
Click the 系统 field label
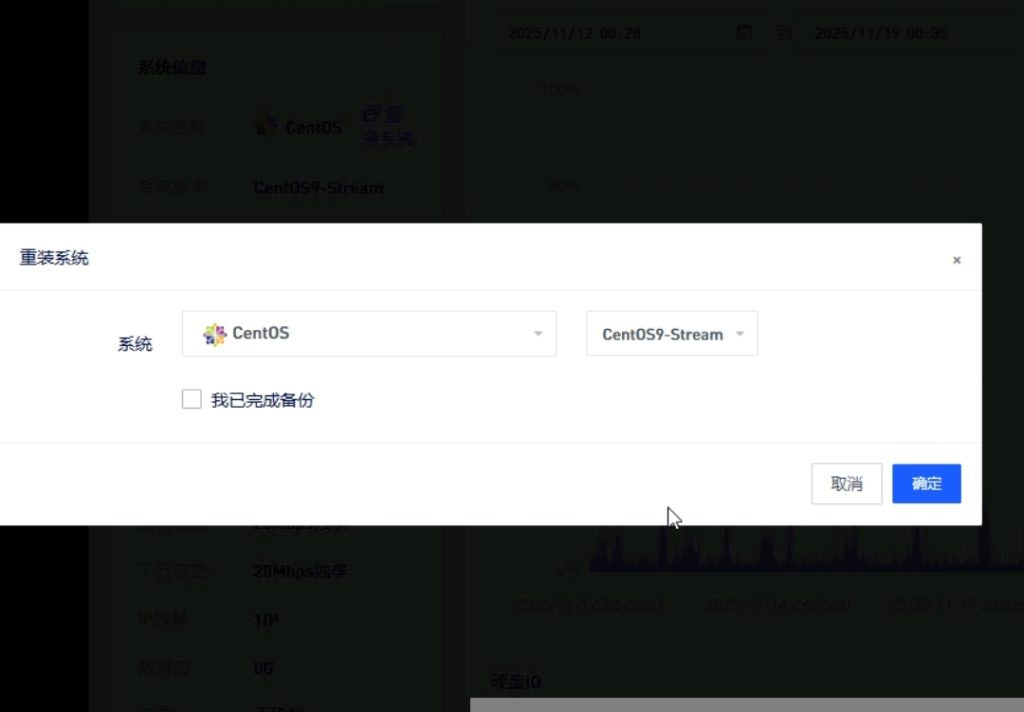(x=135, y=344)
